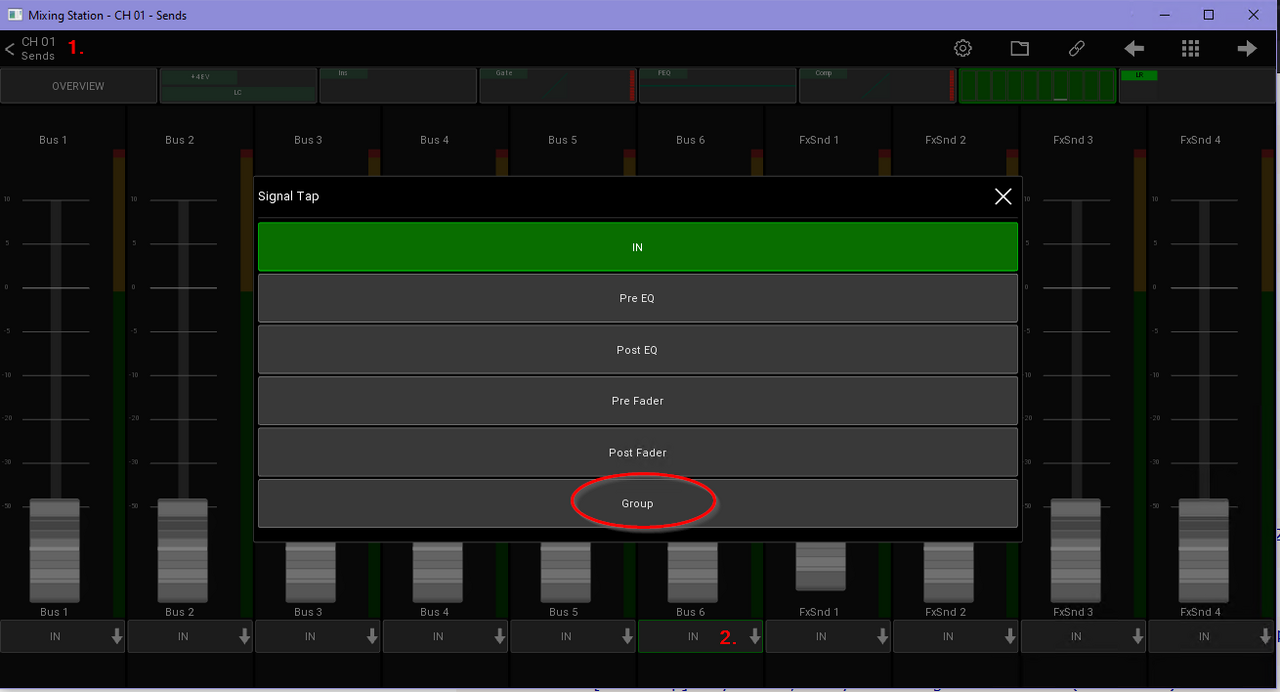Click the FxSnd 4 send fader
Image resolution: width=1280 pixels, height=692 pixels.
pyautogui.click(x=1204, y=550)
